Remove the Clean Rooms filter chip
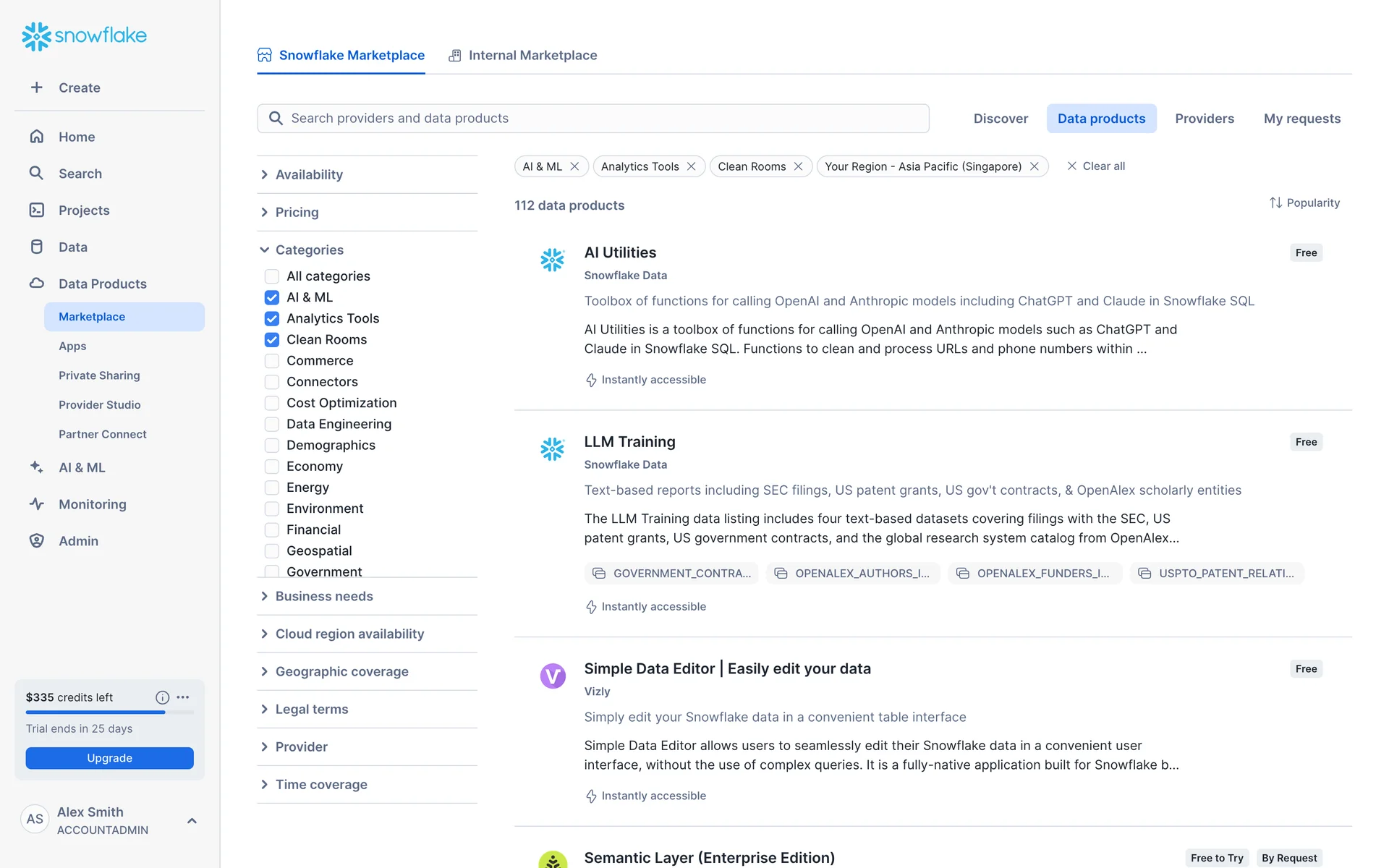The height and width of the screenshot is (868, 1389). tap(798, 166)
